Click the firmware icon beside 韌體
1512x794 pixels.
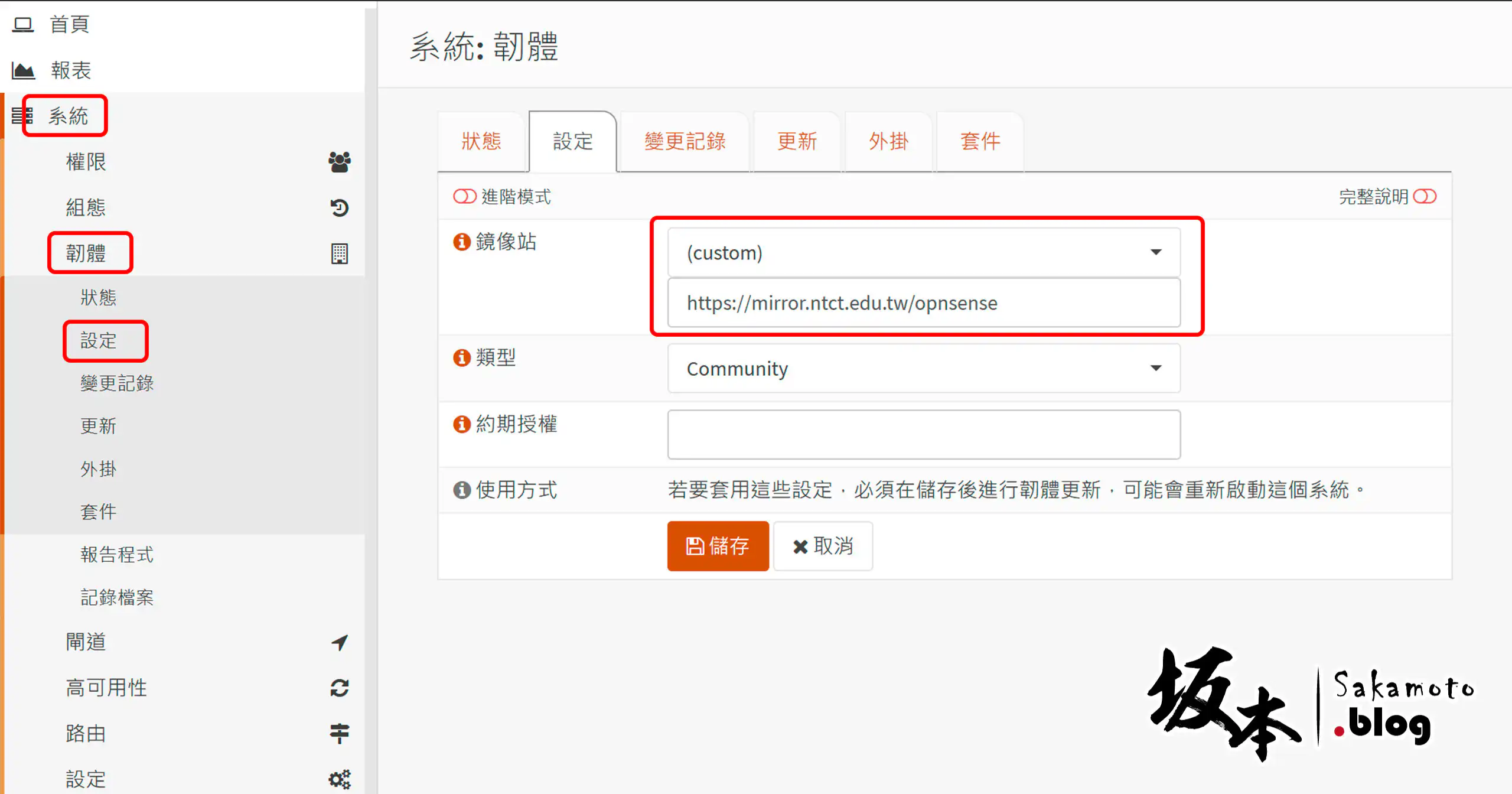[339, 253]
